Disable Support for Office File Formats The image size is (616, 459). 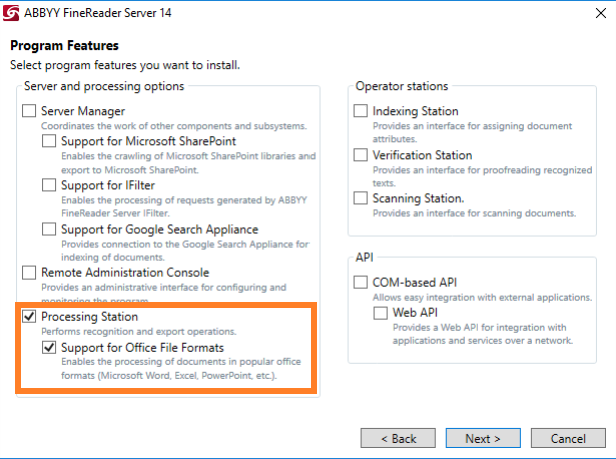point(49,347)
